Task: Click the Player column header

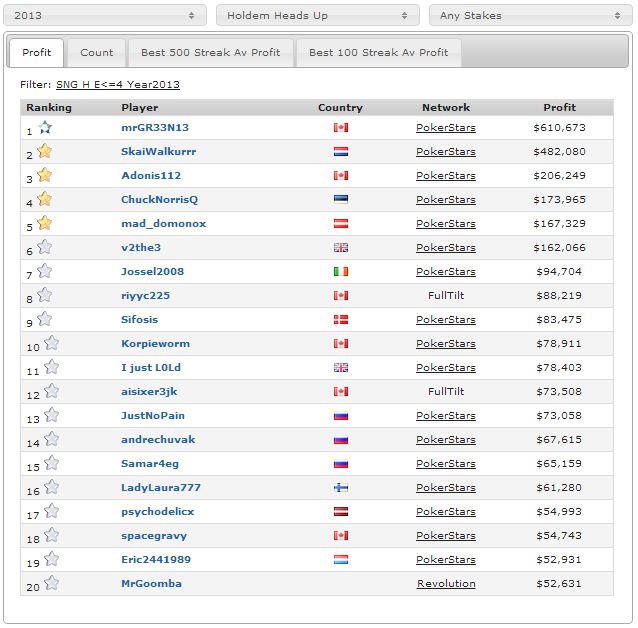Action: pos(140,107)
